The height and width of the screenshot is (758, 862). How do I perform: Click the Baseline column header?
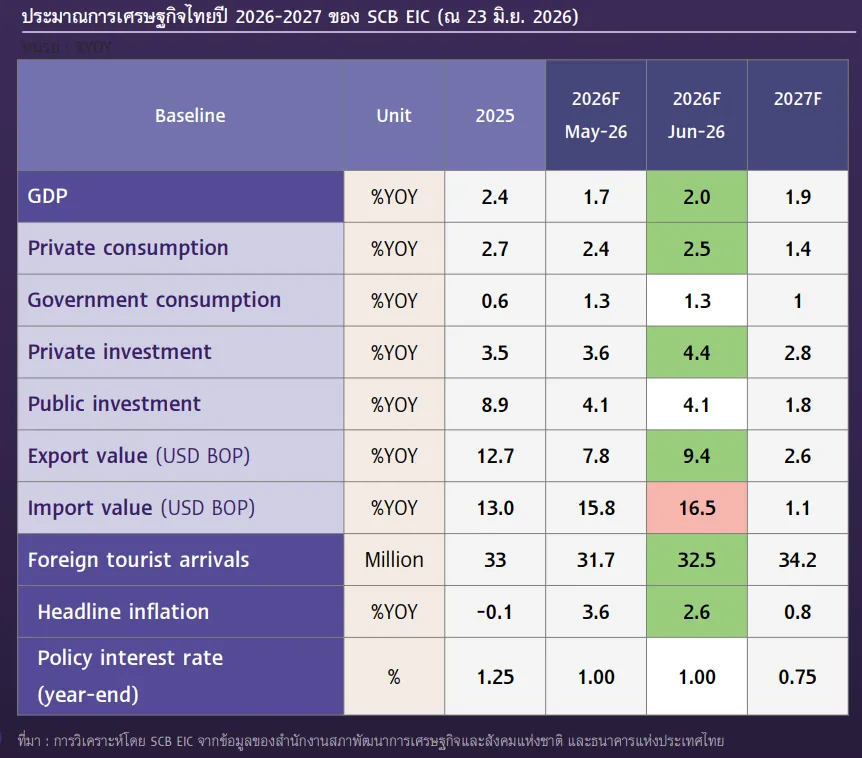point(190,115)
